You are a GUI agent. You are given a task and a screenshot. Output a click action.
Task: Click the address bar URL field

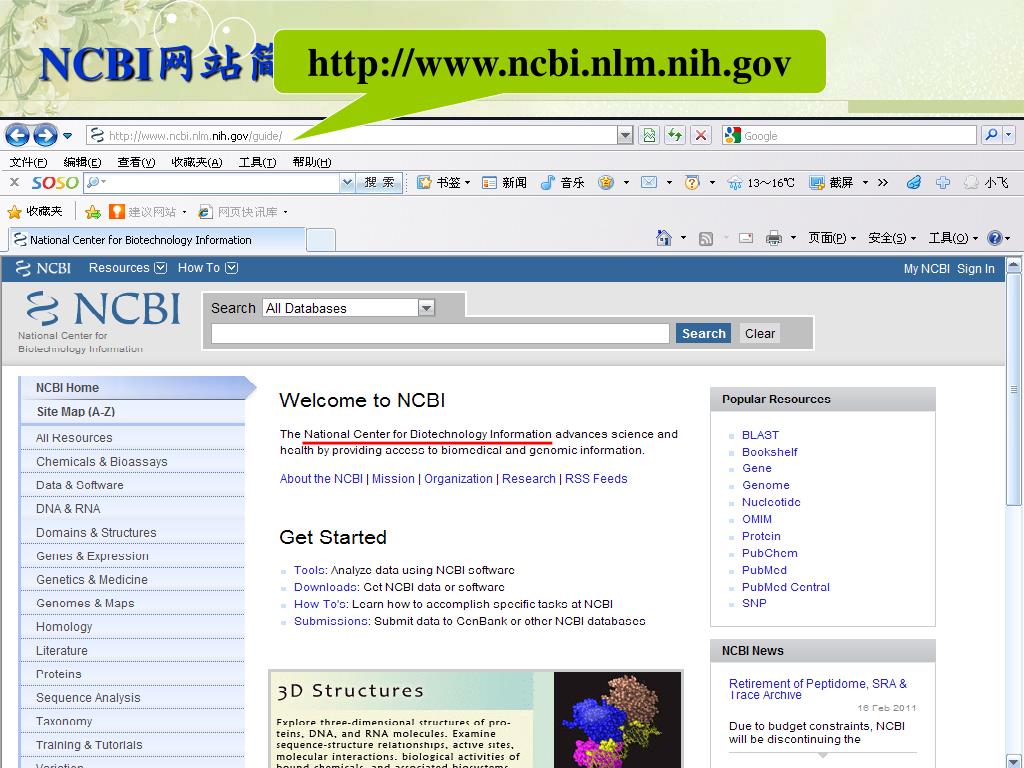coord(351,135)
